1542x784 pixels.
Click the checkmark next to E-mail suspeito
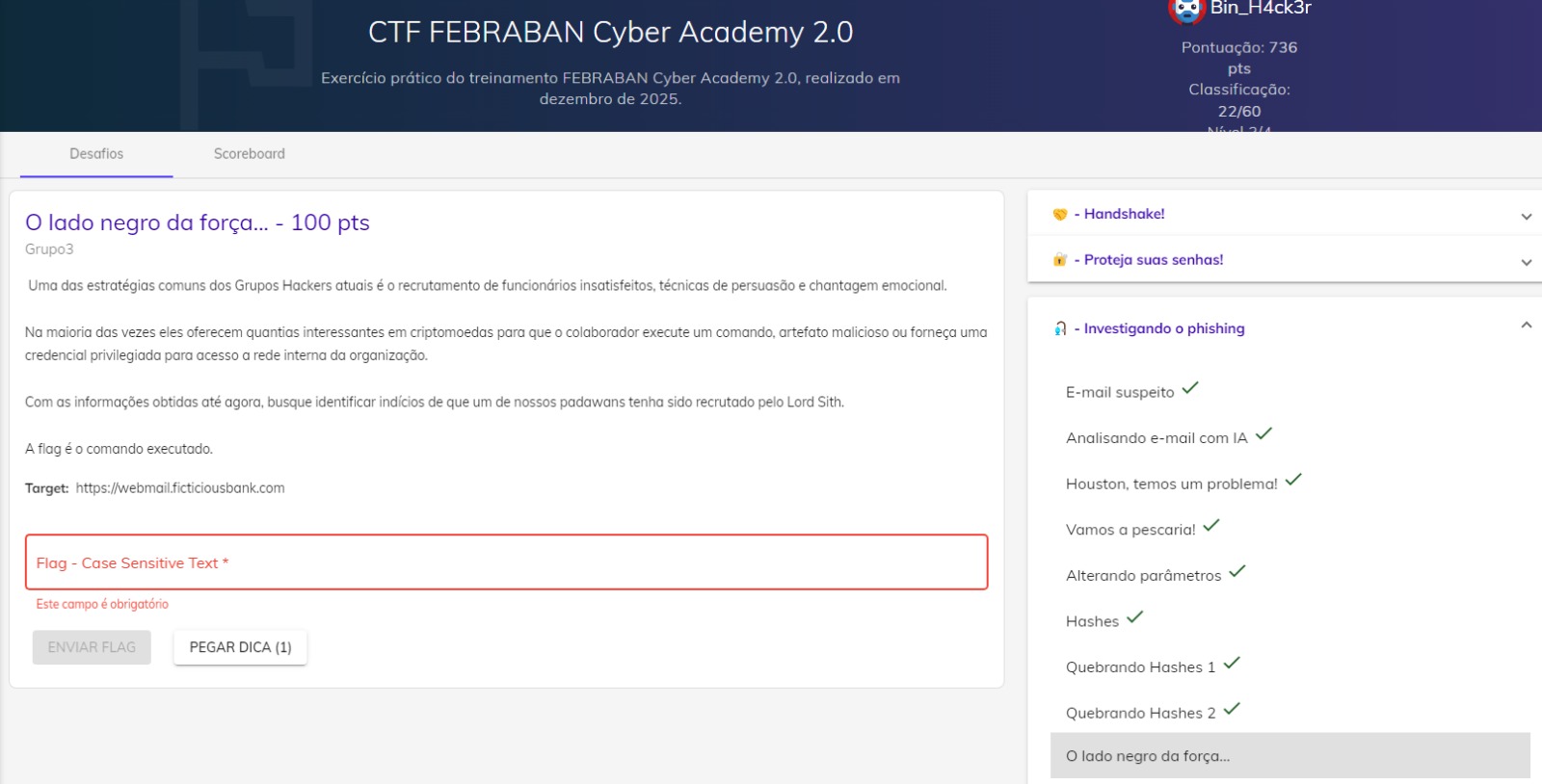coord(1190,388)
